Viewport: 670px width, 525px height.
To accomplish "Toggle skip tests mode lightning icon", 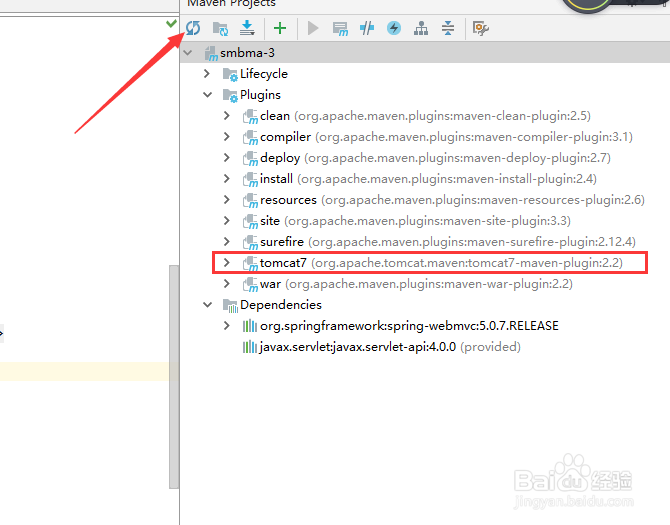I will (x=394, y=28).
